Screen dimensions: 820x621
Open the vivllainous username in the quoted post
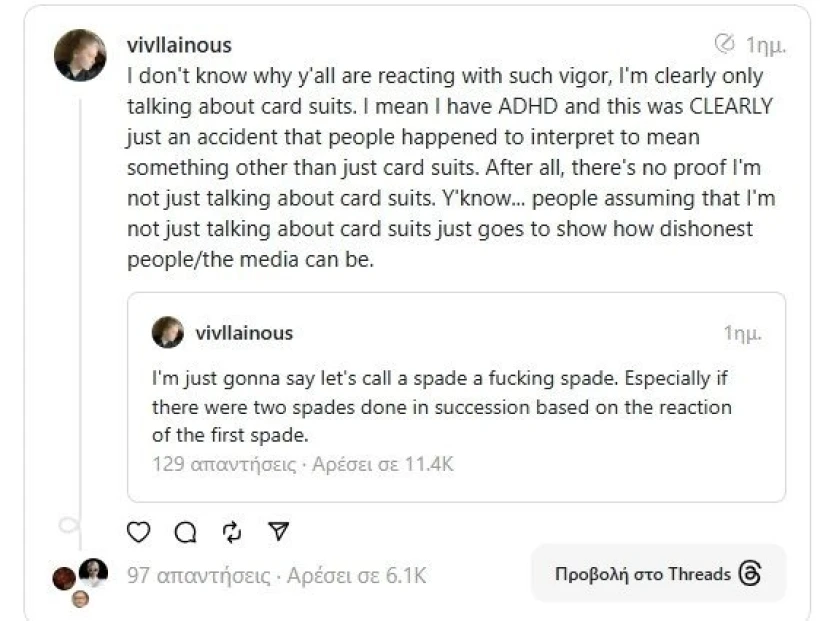pyautogui.click(x=244, y=333)
